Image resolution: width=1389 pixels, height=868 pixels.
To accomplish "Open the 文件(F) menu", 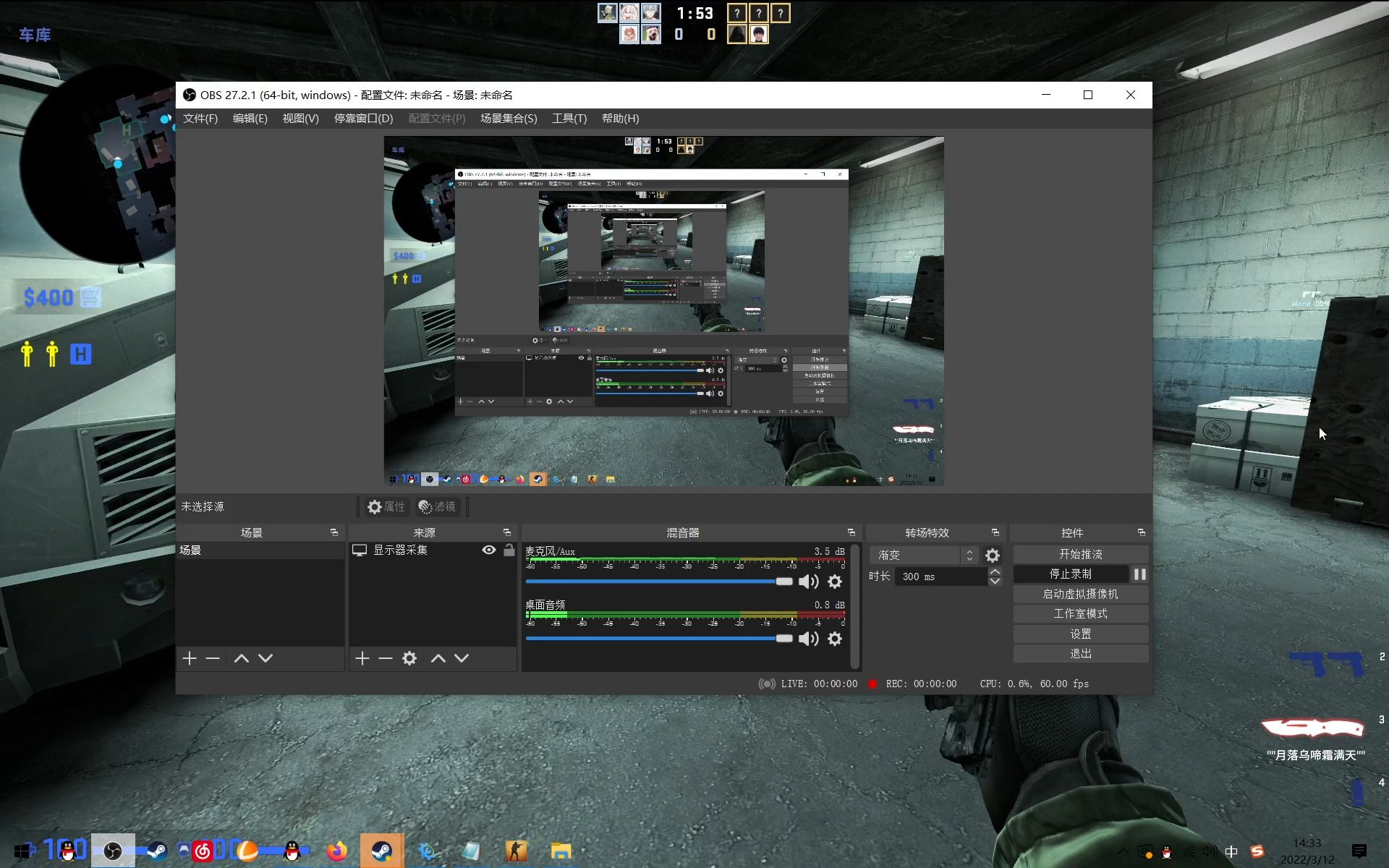I will (200, 119).
